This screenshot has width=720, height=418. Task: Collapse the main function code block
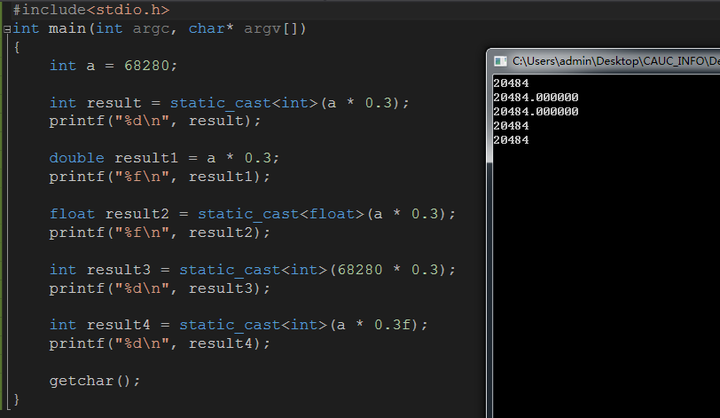coord(7,29)
